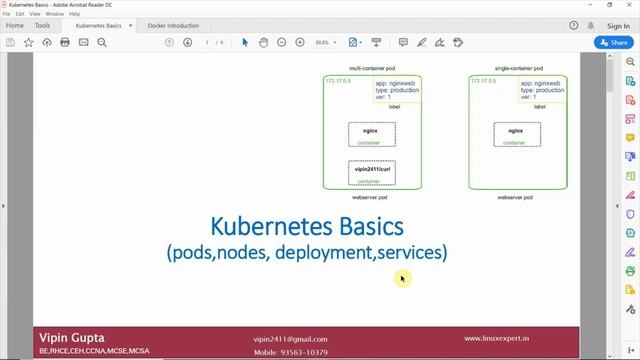Expand the left navigation pane arrow

pyautogui.click(x=3, y=206)
